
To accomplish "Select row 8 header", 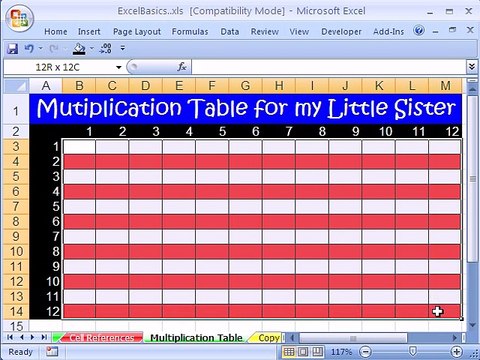I will (16, 221).
